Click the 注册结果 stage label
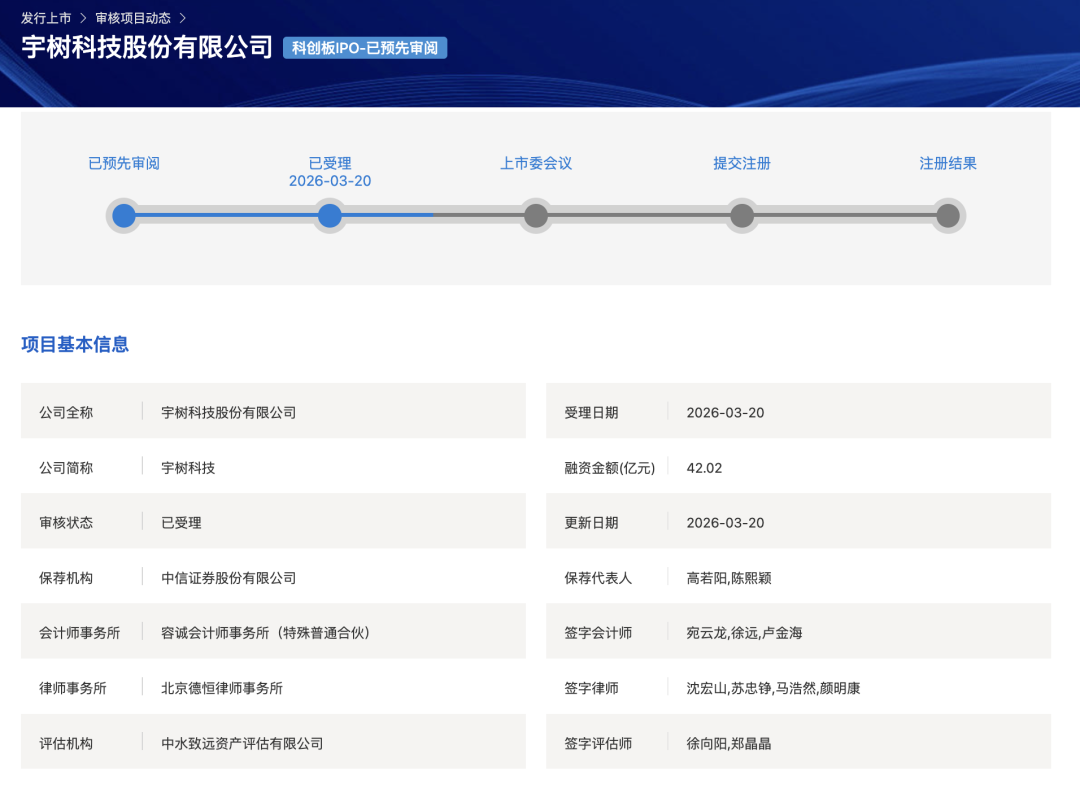This screenshot has width=1080, height=793. point(947,163)
